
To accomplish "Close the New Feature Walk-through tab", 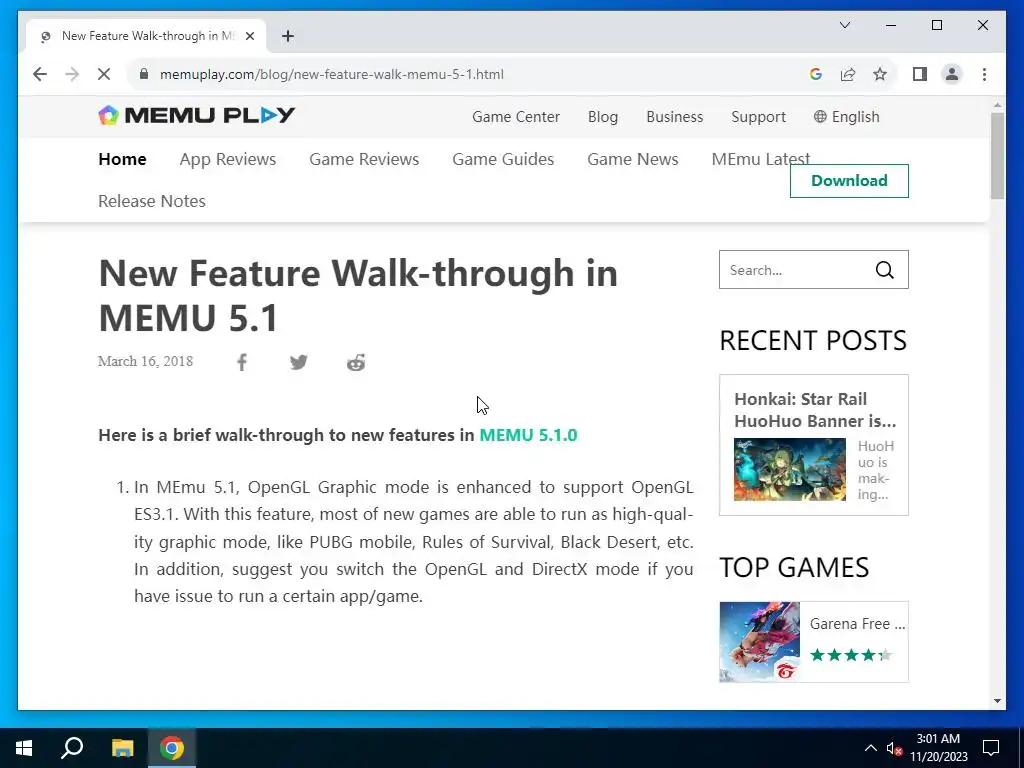I will pos(249,36).
